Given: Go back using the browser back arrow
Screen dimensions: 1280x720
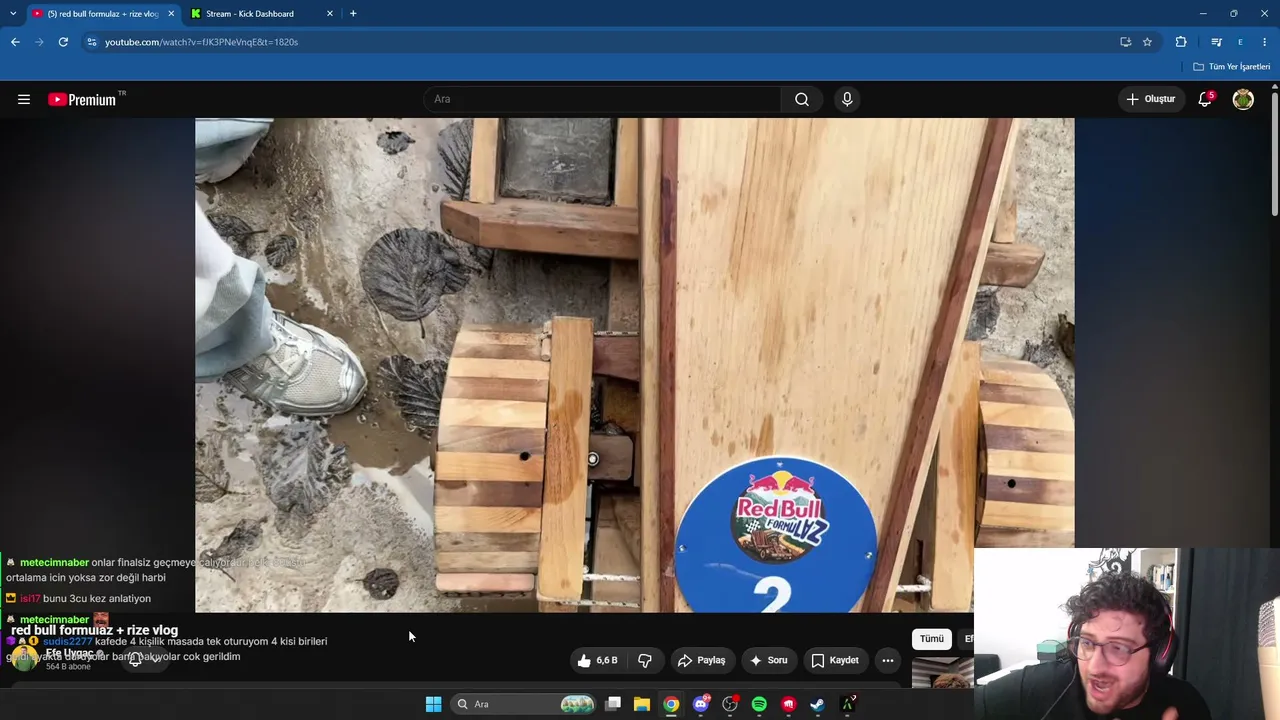Looking at the screenshot, I should click(15, 42).
